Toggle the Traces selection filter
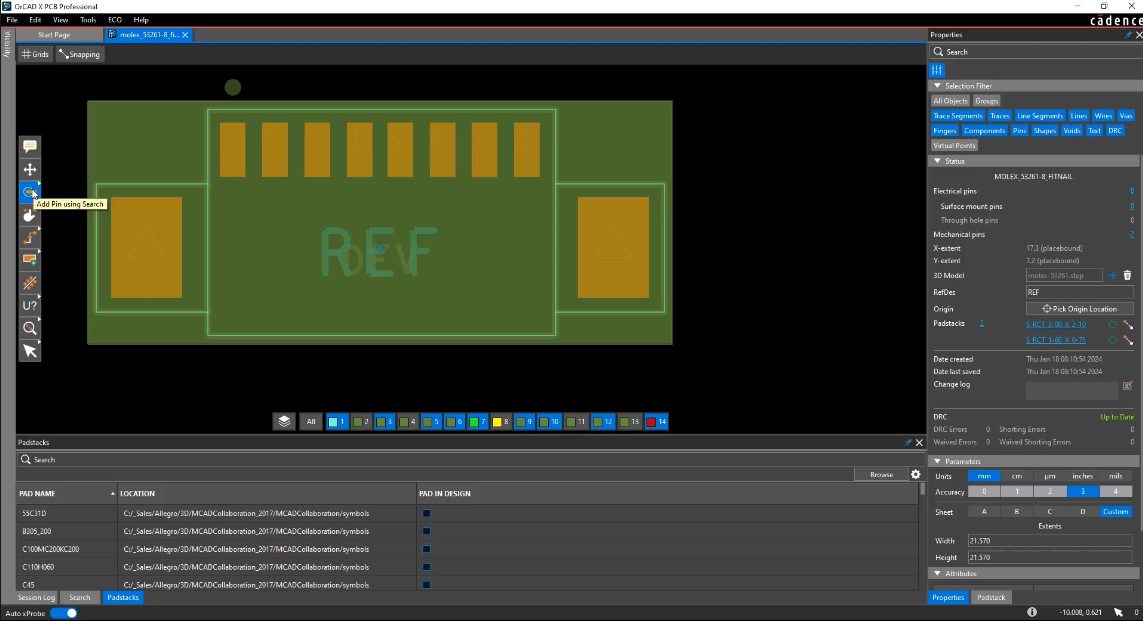The height and width of the screenshot is (621, 1143). click(x=1000, y=116)
